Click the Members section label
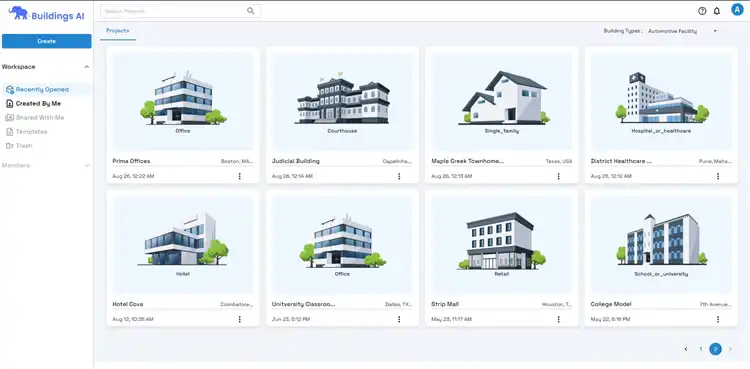The width and height of the screenshot is (750, 369). click(16, 166)
